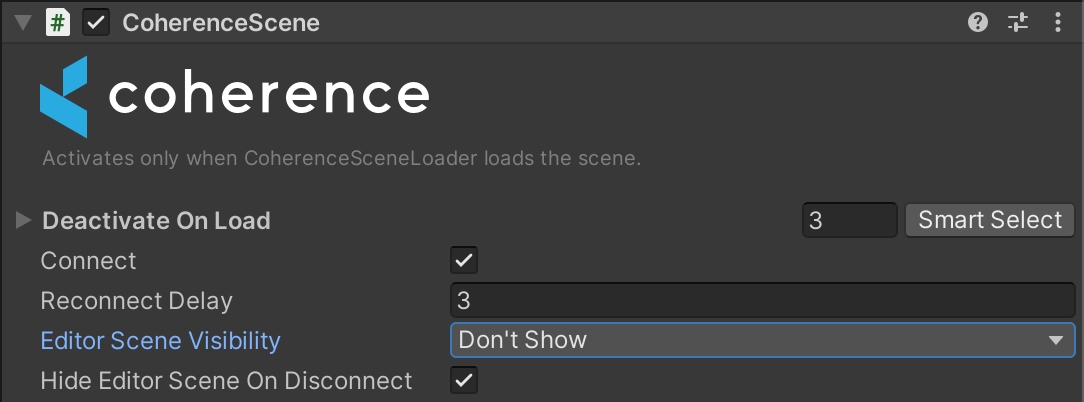Click the Deactivate On Load size field
Viewport: 1084px width, 402px height.
pos(849,220)
